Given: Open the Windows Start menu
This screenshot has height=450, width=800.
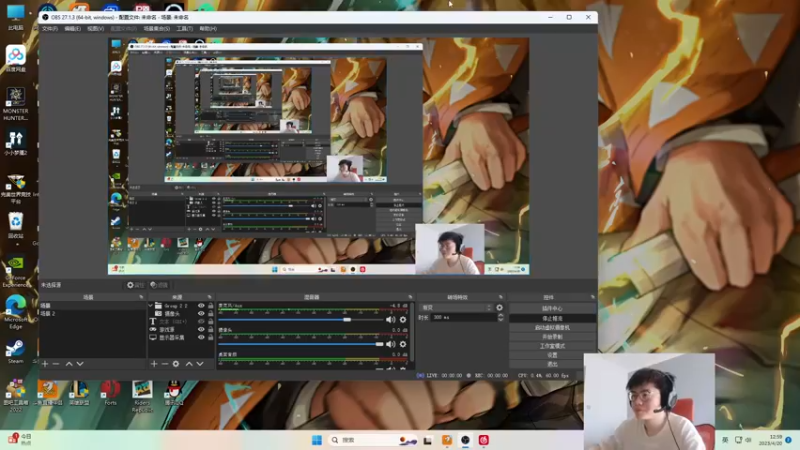Looking at the screenshot, I should pos(317,440).
